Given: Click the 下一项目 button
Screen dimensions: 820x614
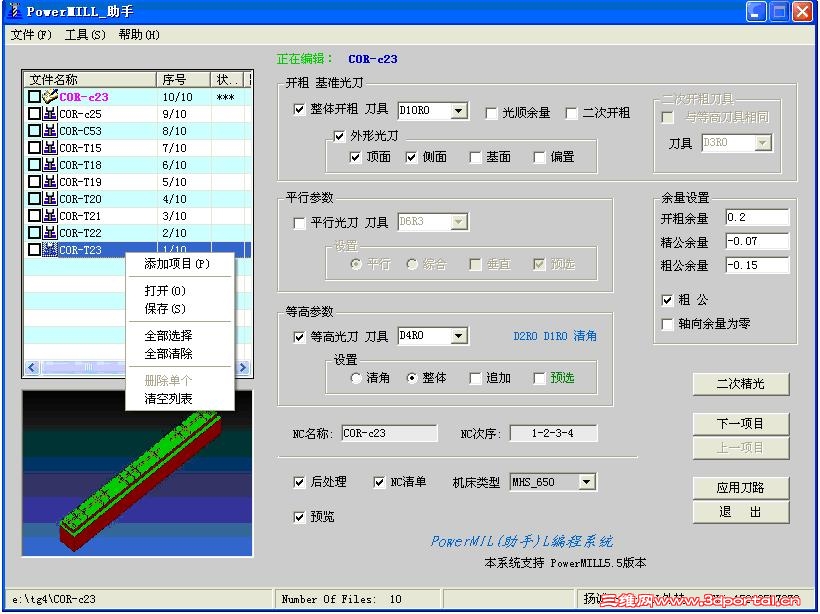Looking at the screenshot, I should tap(741, 424).
